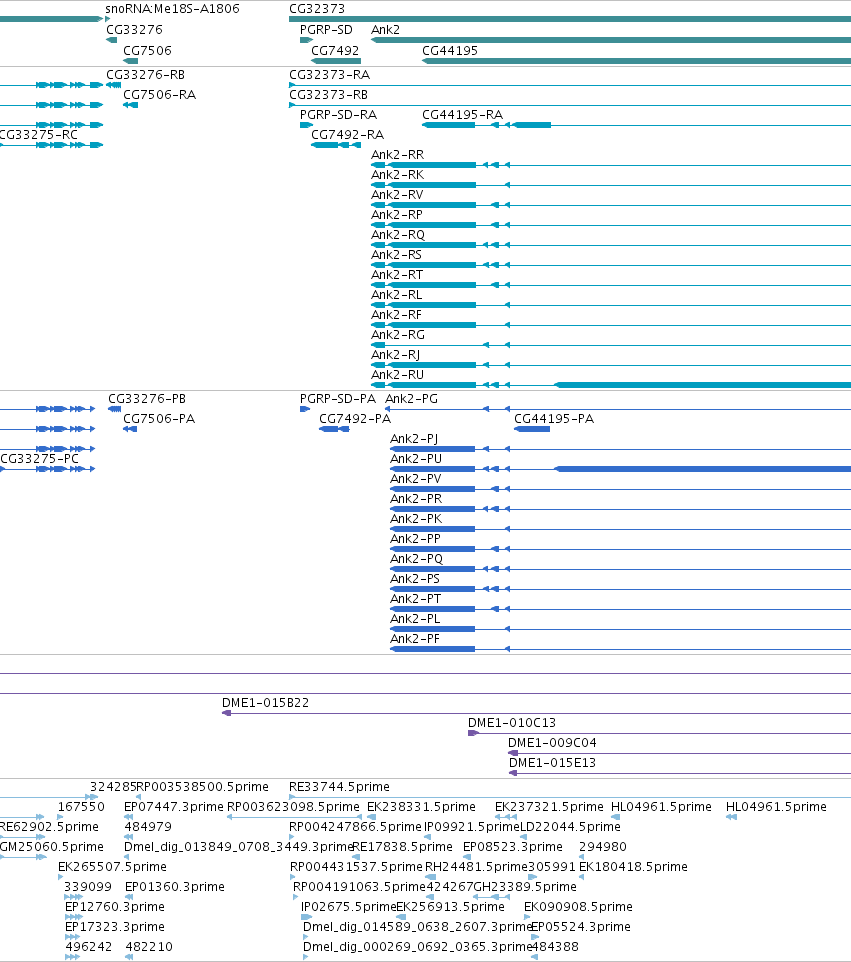
Task: Open the PGRP-SD-RA transcript label
Action: point(339,115)
